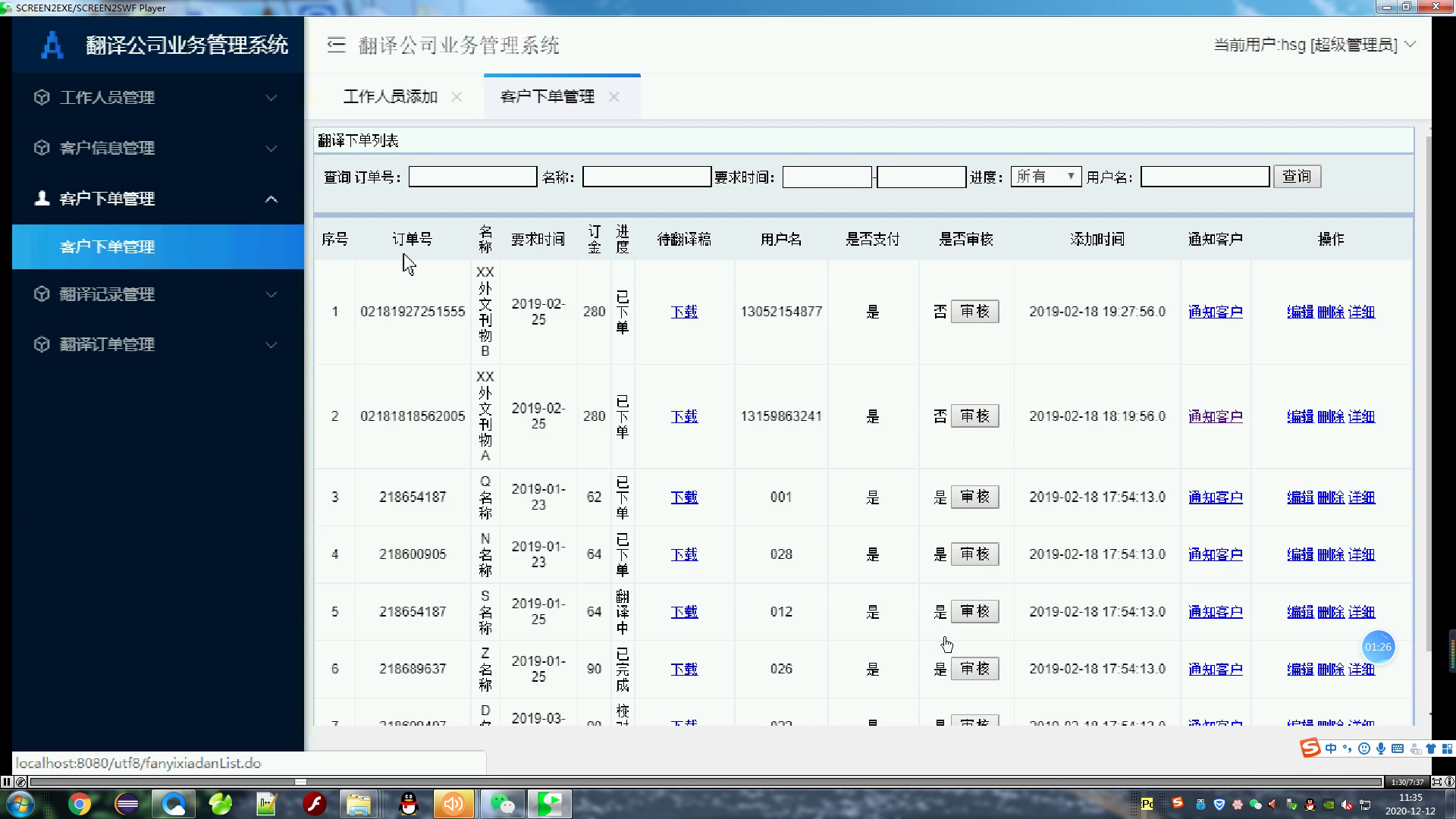Click the player seek bar handle
1456x819 pixels.
pyautogui.click(x=300, y=782)
